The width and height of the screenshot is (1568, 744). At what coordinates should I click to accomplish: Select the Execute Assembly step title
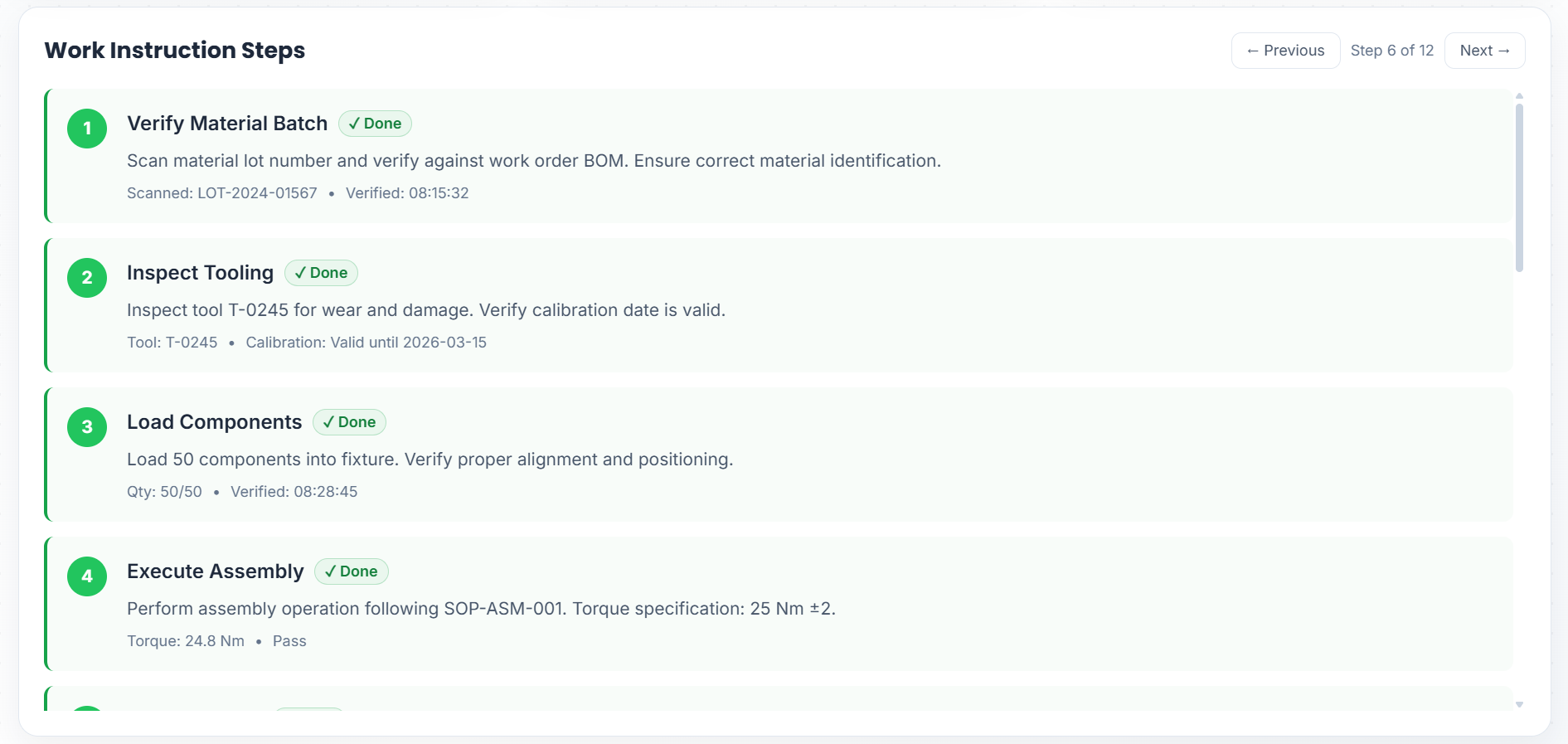(x=216, y=571)
